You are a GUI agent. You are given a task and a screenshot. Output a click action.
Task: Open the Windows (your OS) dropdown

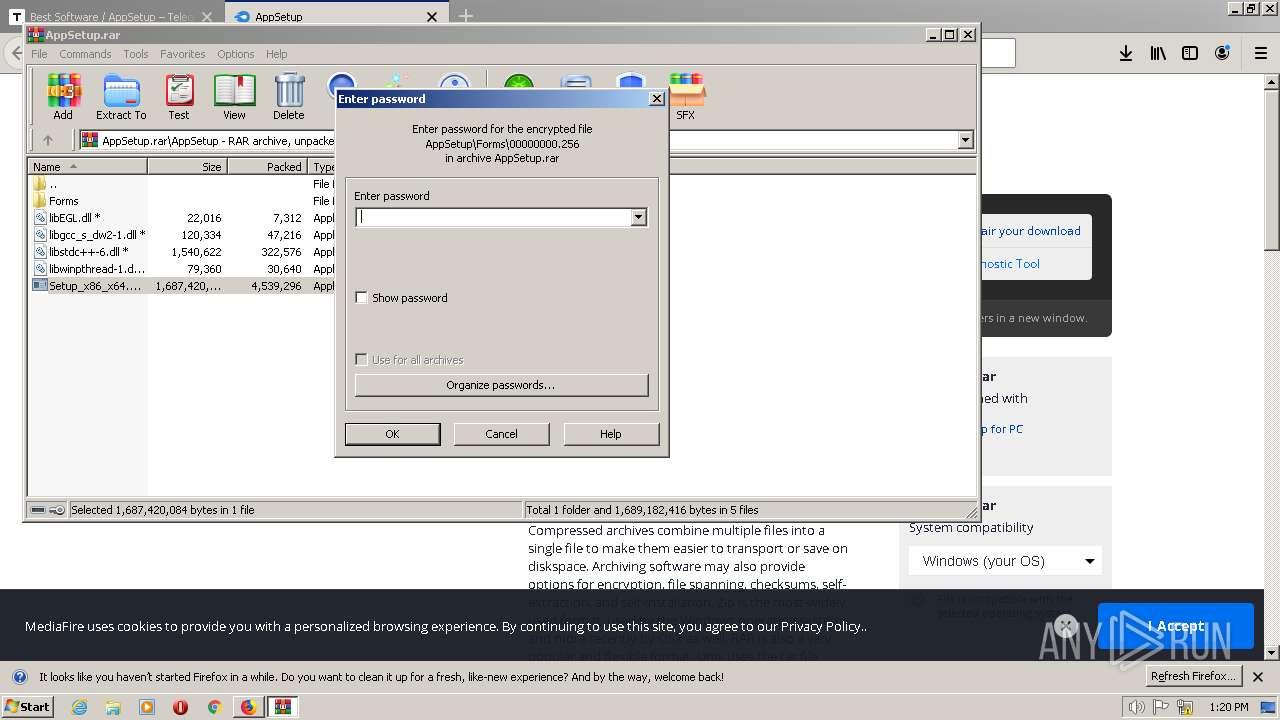(x=1005, y=561)
